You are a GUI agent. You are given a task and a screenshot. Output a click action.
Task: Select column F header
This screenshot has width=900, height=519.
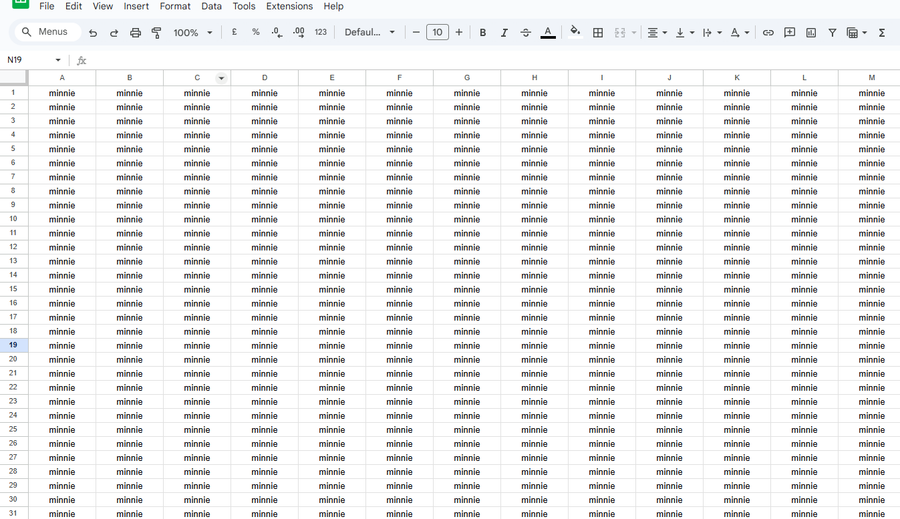click(x=399, y=78)
